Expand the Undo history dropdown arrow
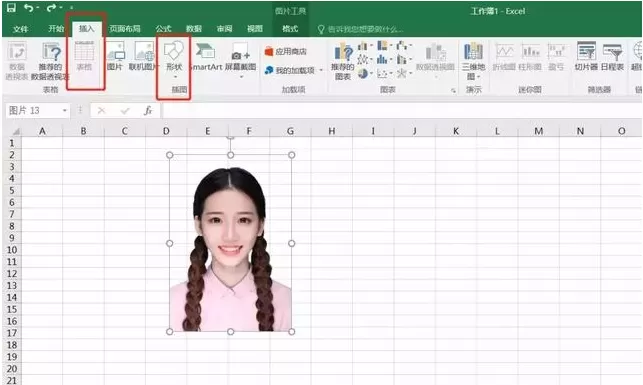643x385 pixels. point(38,8)
